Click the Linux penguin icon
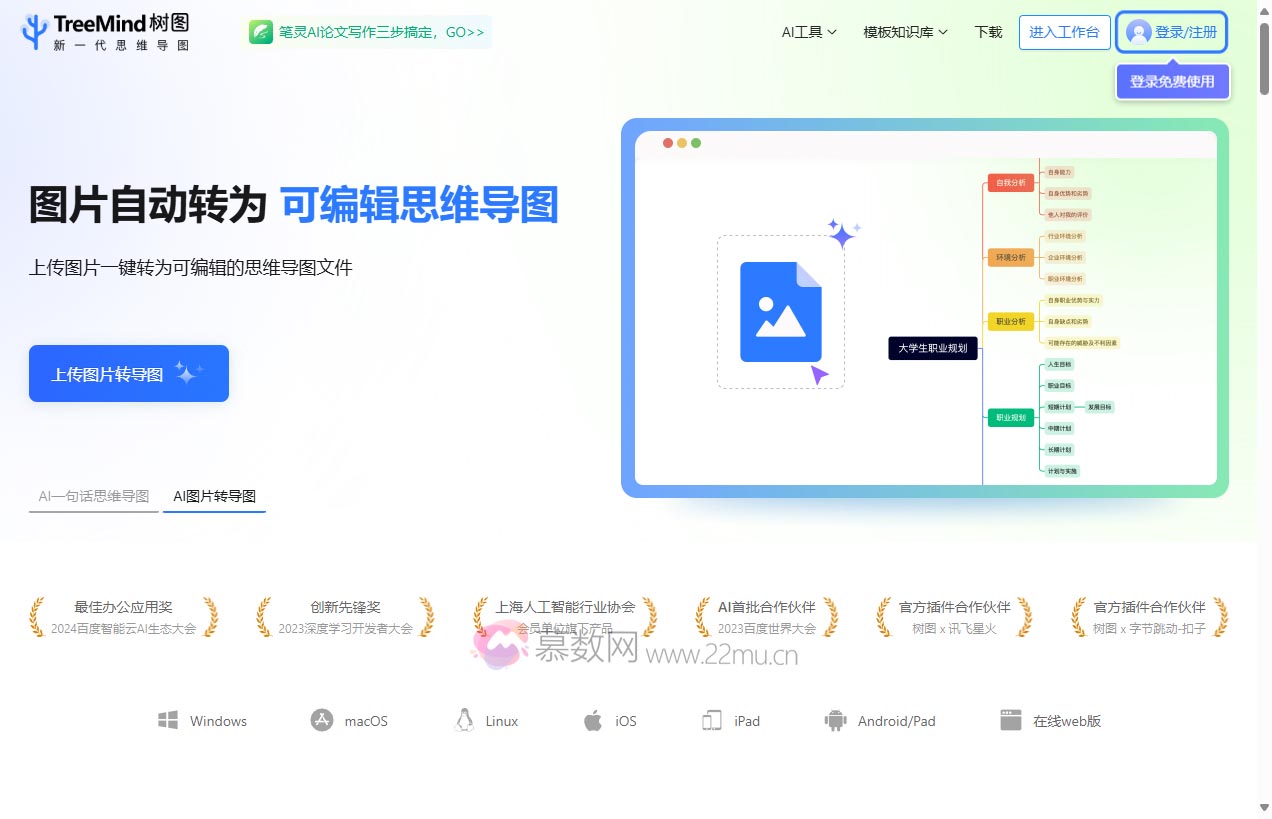Screen dimensions: 1272x819 click(463, 719)
